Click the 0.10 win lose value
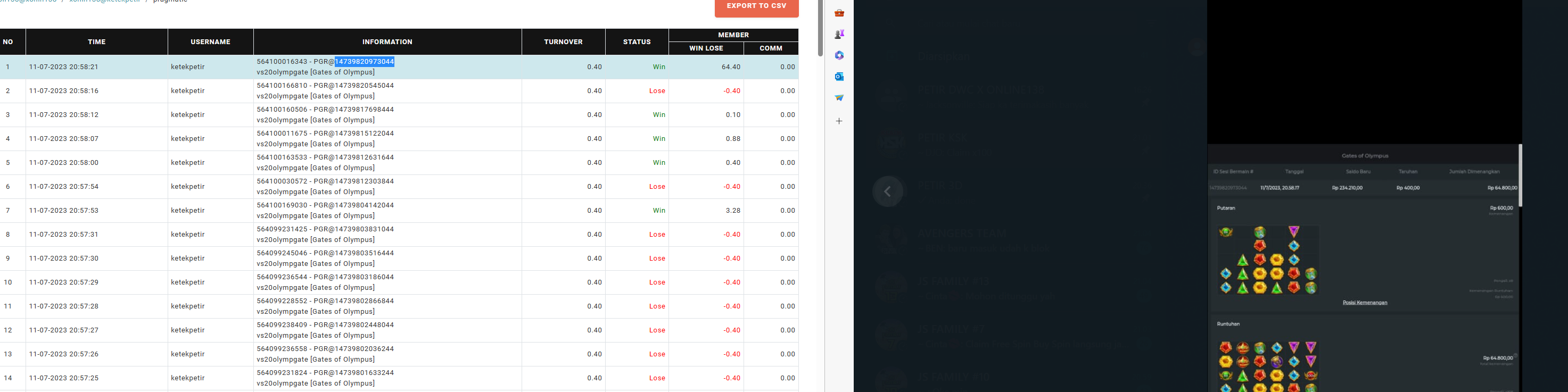The width and height of the screenshot is (1568, 392). (x=733, y=114)
